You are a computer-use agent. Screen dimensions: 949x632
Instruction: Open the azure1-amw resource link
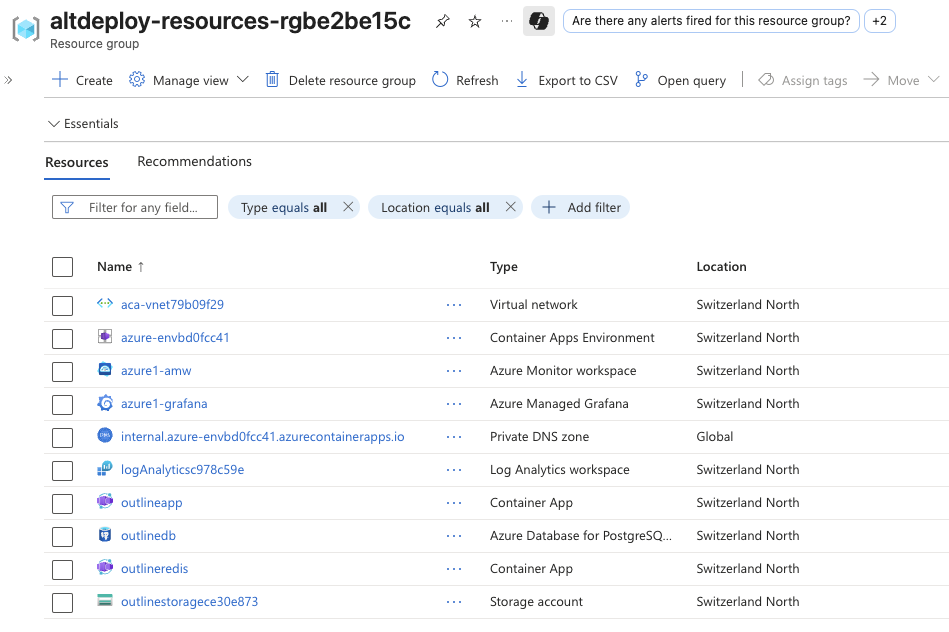156,370
